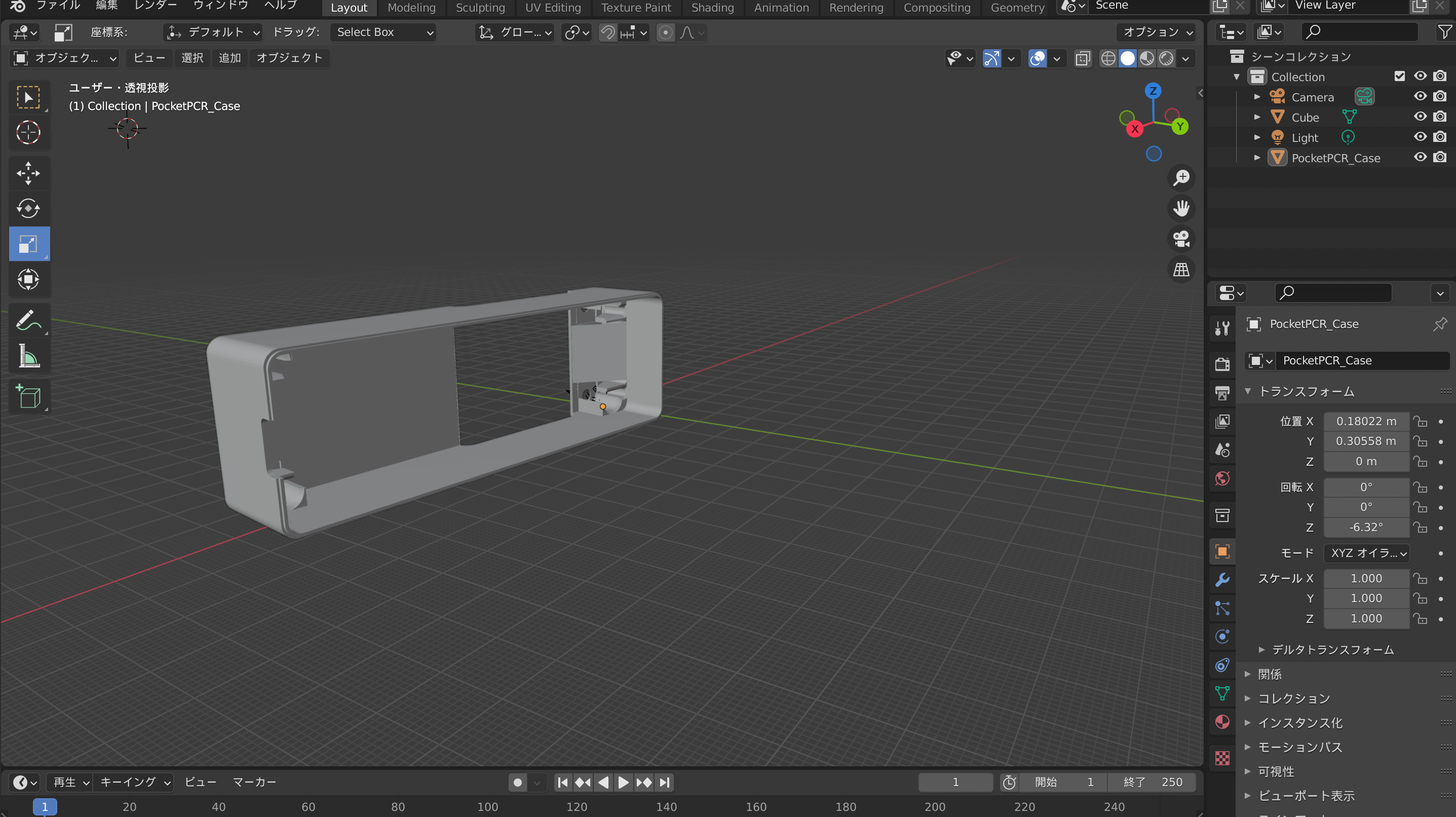Play the animation forward
The height and width of the screenshot is (817, 1456).
623,783
